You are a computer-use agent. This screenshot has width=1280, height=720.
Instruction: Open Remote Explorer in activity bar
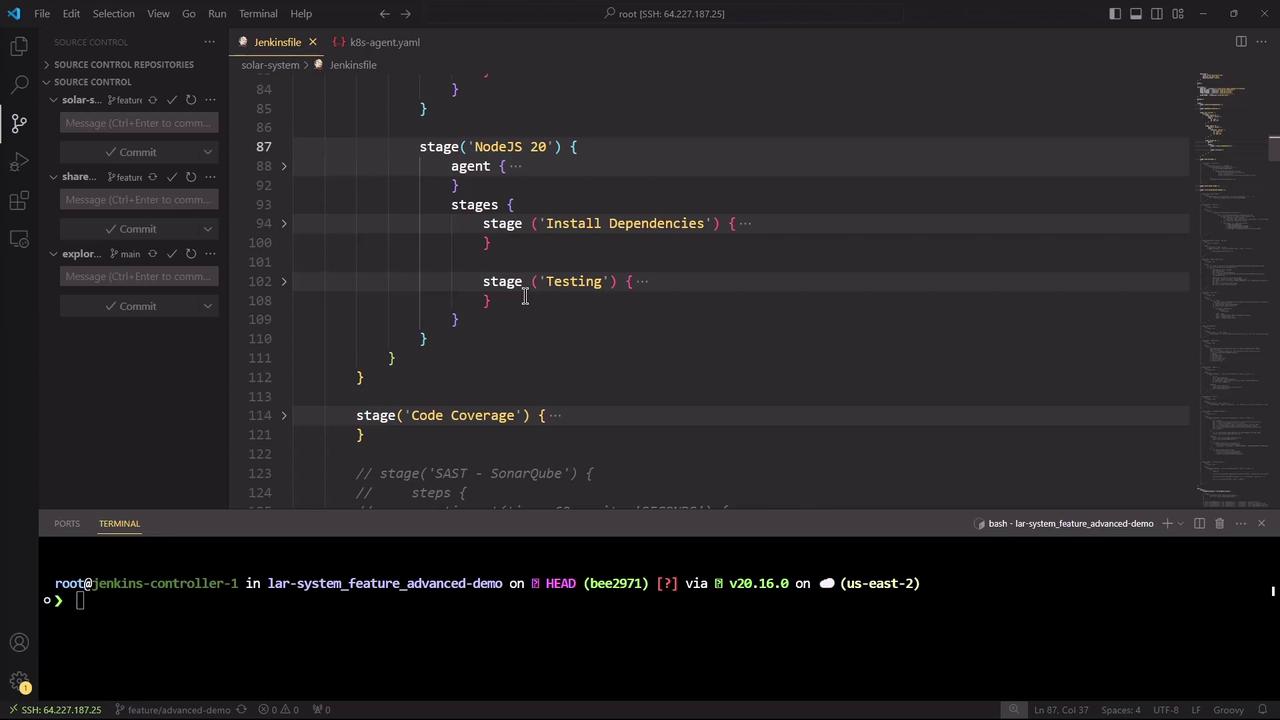coord(19,240)
